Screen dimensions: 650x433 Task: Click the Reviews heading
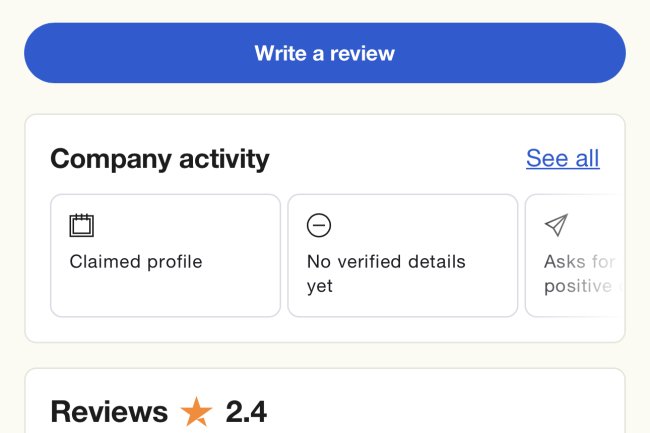click(109, 411)
